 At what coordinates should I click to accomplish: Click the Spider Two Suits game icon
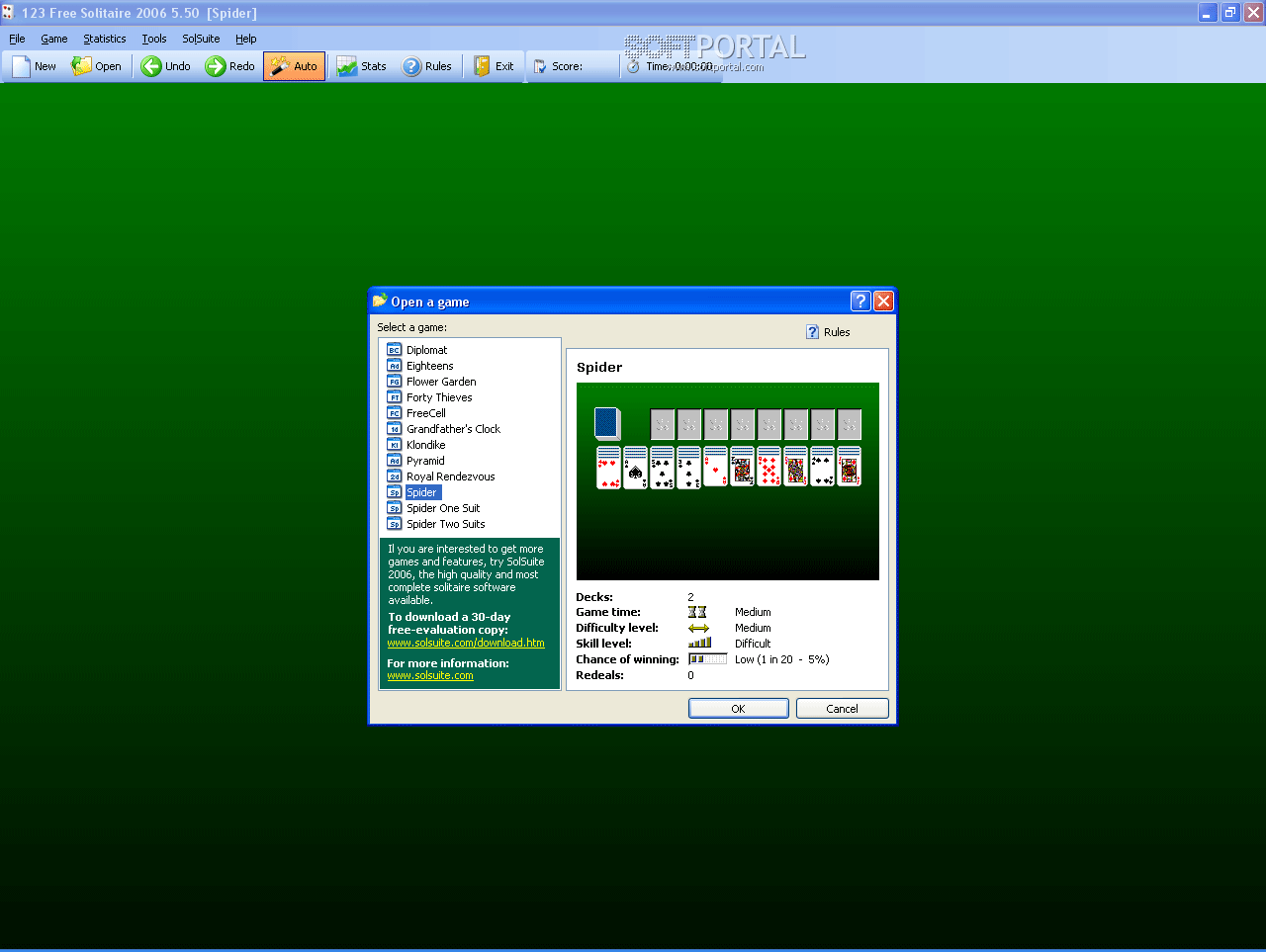[x=394, y=524]
